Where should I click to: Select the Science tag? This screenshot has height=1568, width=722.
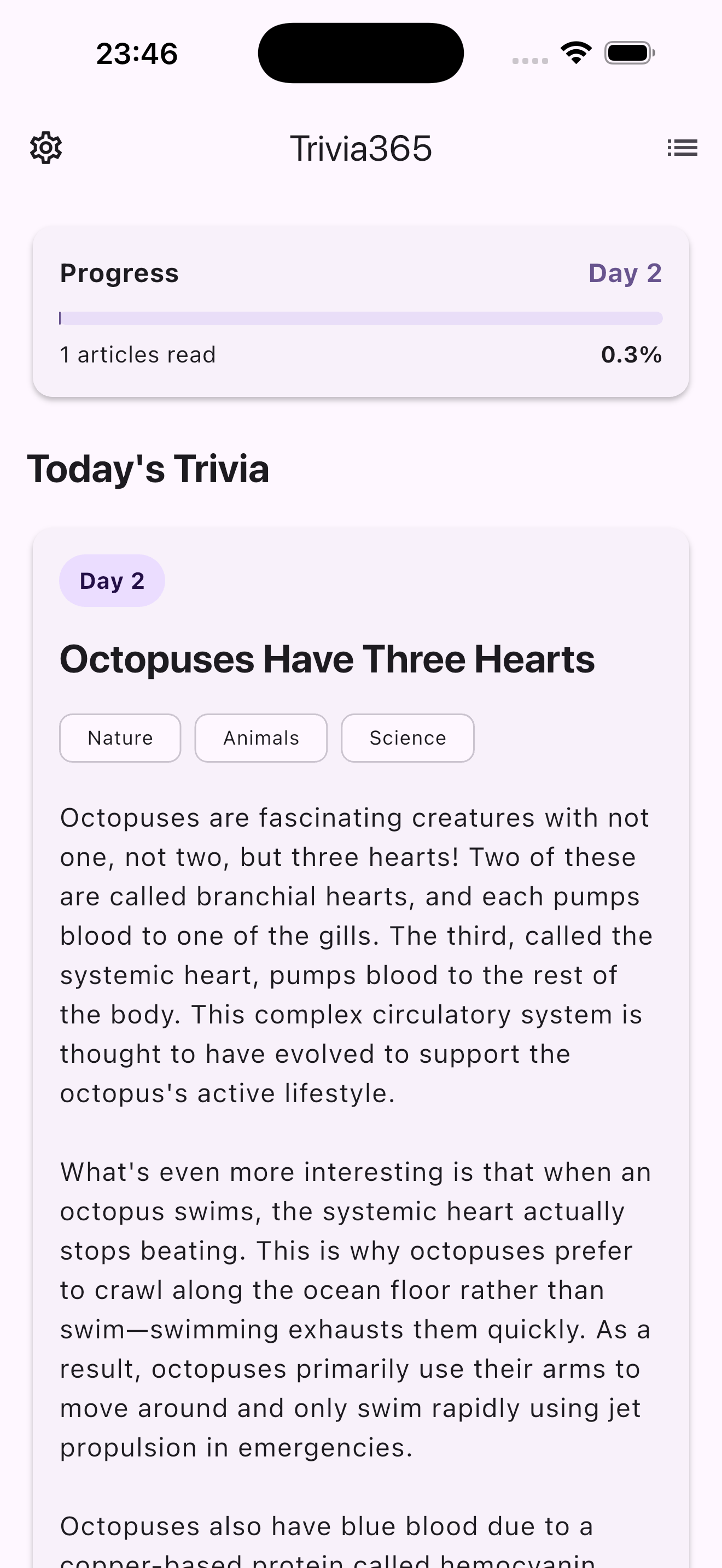coord(407,738)
